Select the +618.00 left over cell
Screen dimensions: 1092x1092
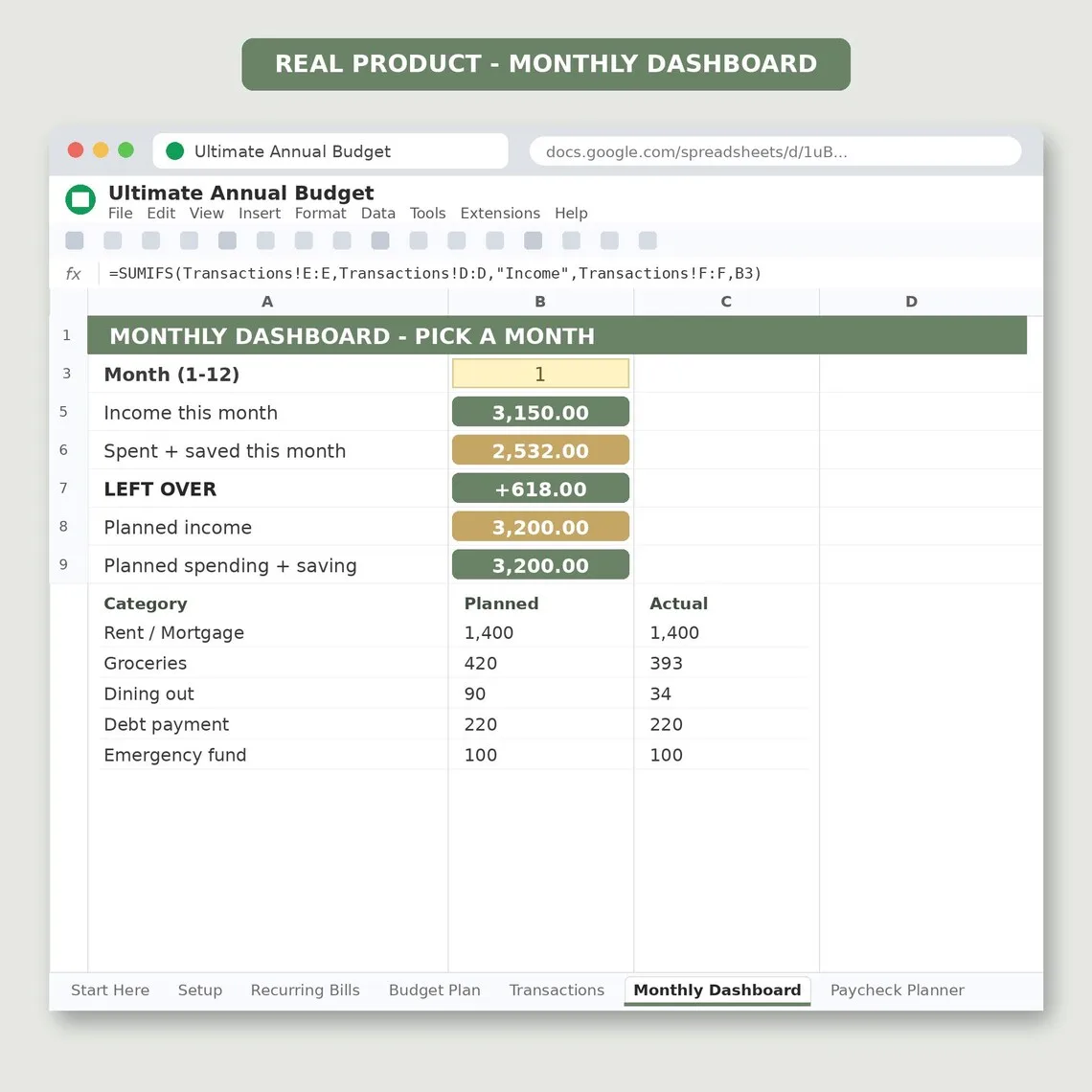click(540, 489)
